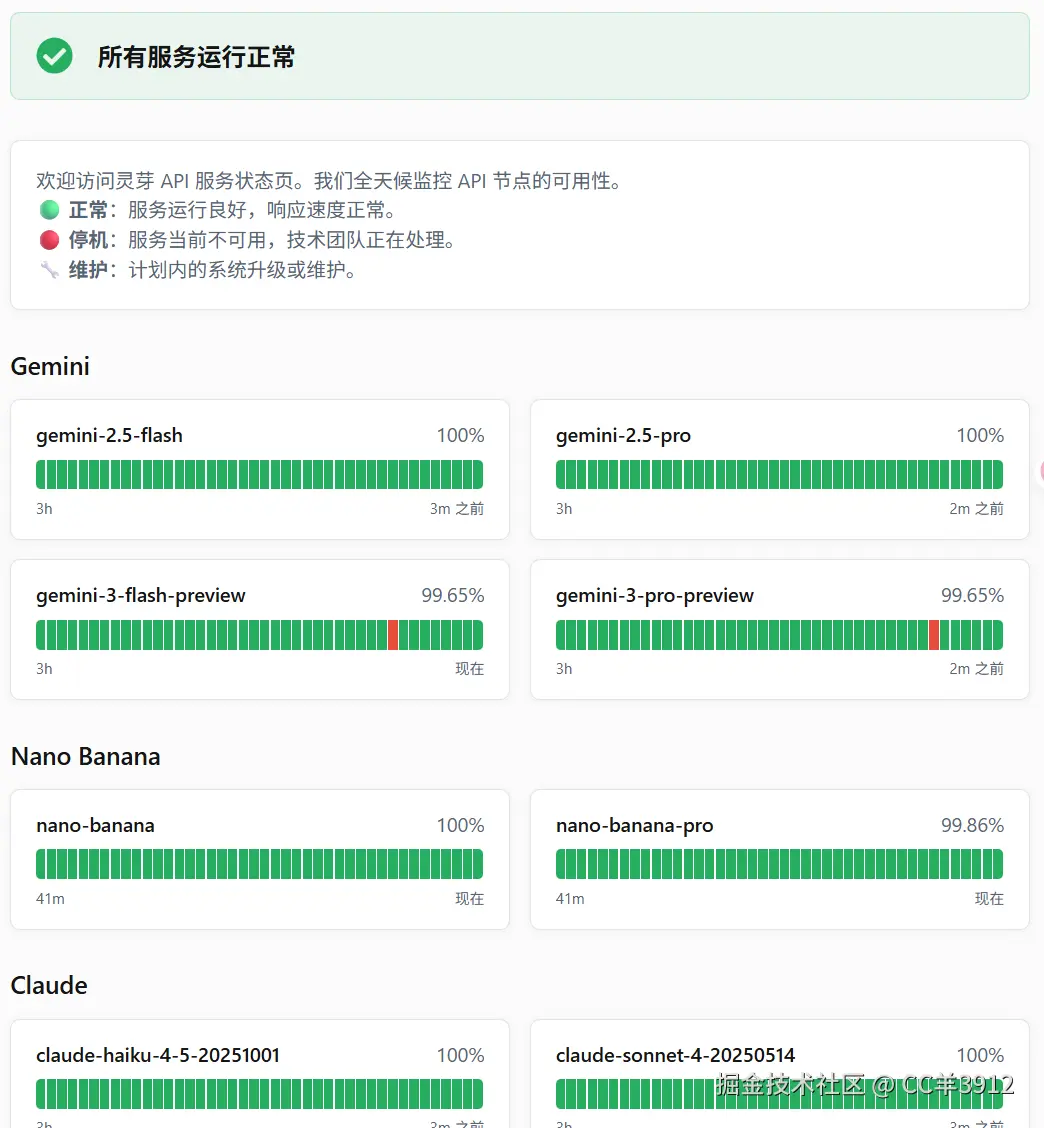Click the 服务运行良好 description line

click(x=262, y=210)
